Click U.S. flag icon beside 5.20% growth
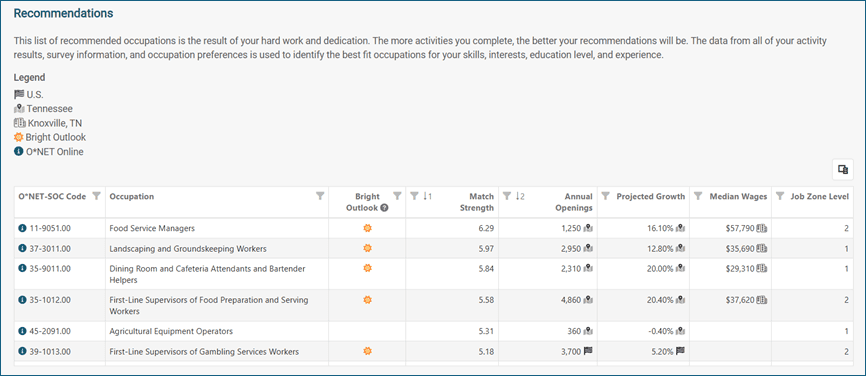The image size is (866, 376). click(680, 351)
